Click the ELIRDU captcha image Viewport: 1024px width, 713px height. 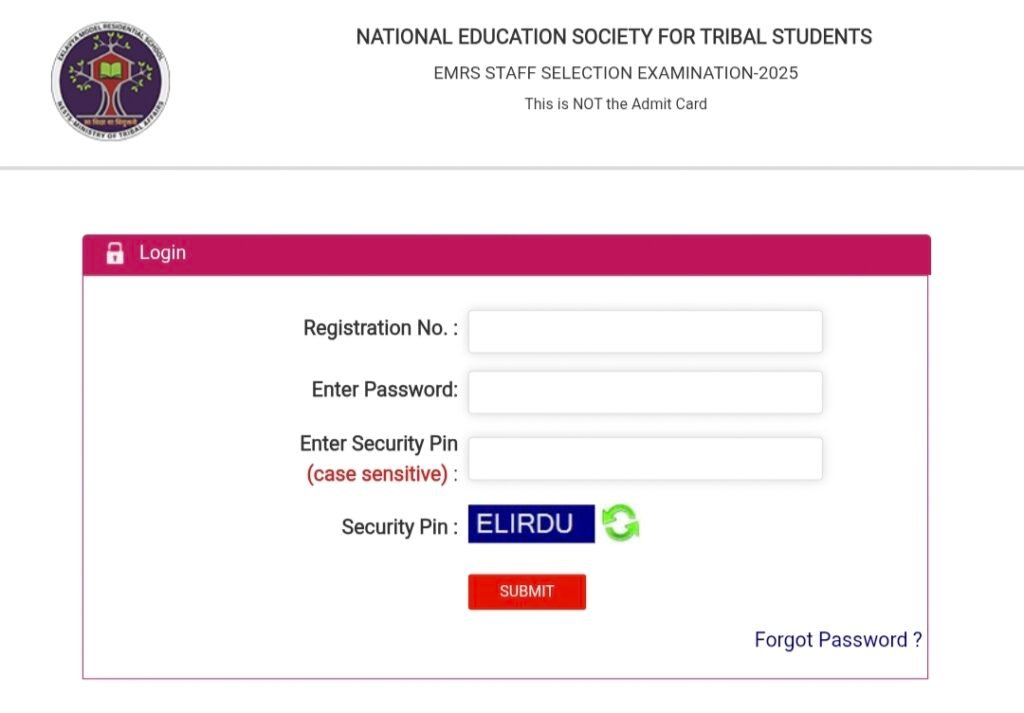click(x=531, y=524)
